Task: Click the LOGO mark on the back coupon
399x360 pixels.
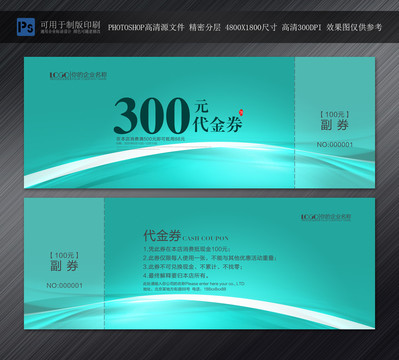Action: [x=311, y=217]
